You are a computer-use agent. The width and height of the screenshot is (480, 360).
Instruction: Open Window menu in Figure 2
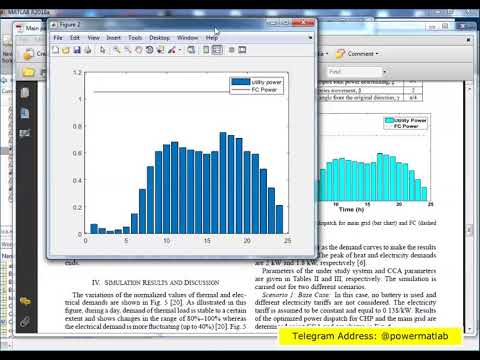188,38
